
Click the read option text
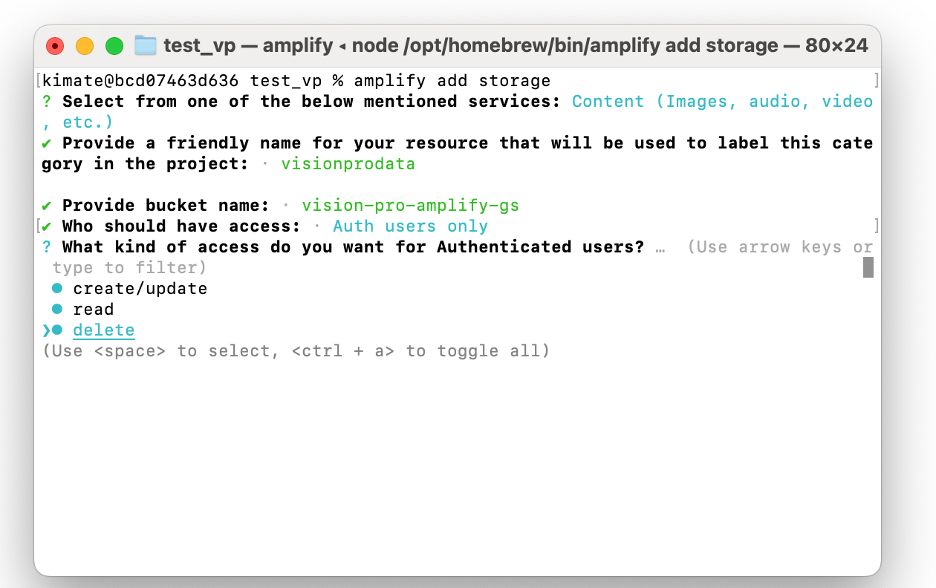(x=93, y=309)
